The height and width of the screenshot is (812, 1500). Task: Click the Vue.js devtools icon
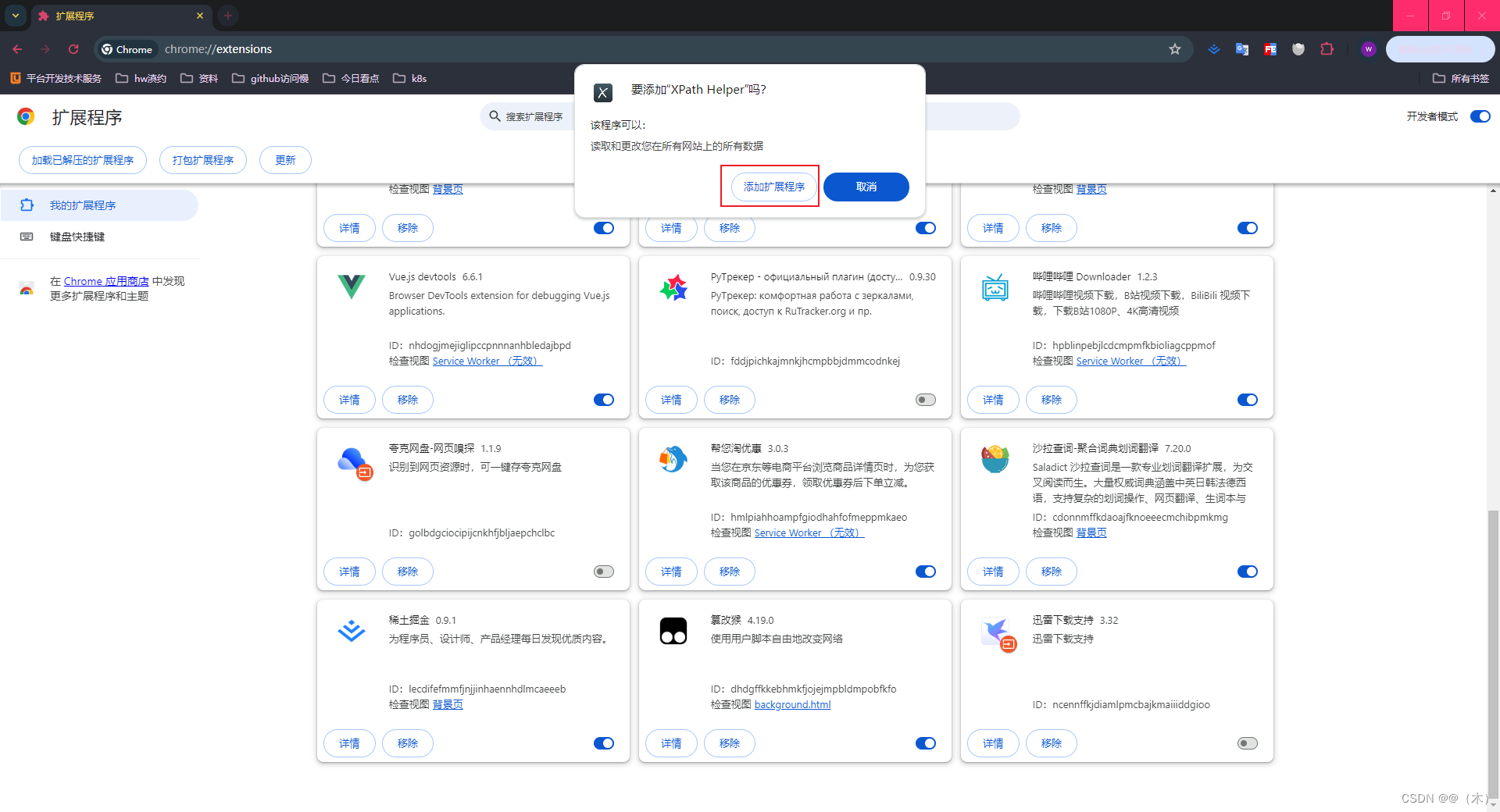pyautogui.click(x=352, y=287)
